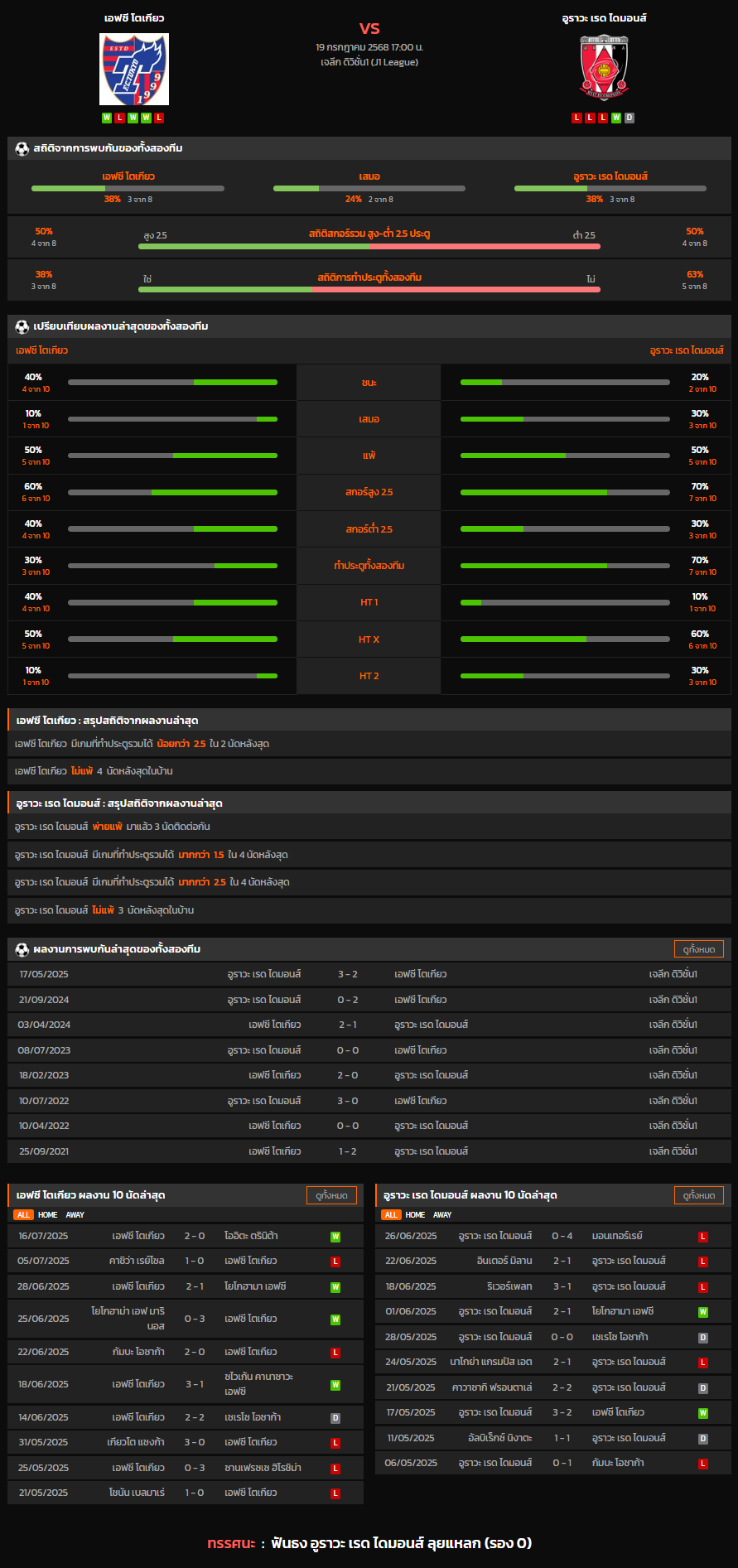Click soccer ball icon beside comparison section header
The width and height of the screenshot is (738, 1568).
coord(22,326)
